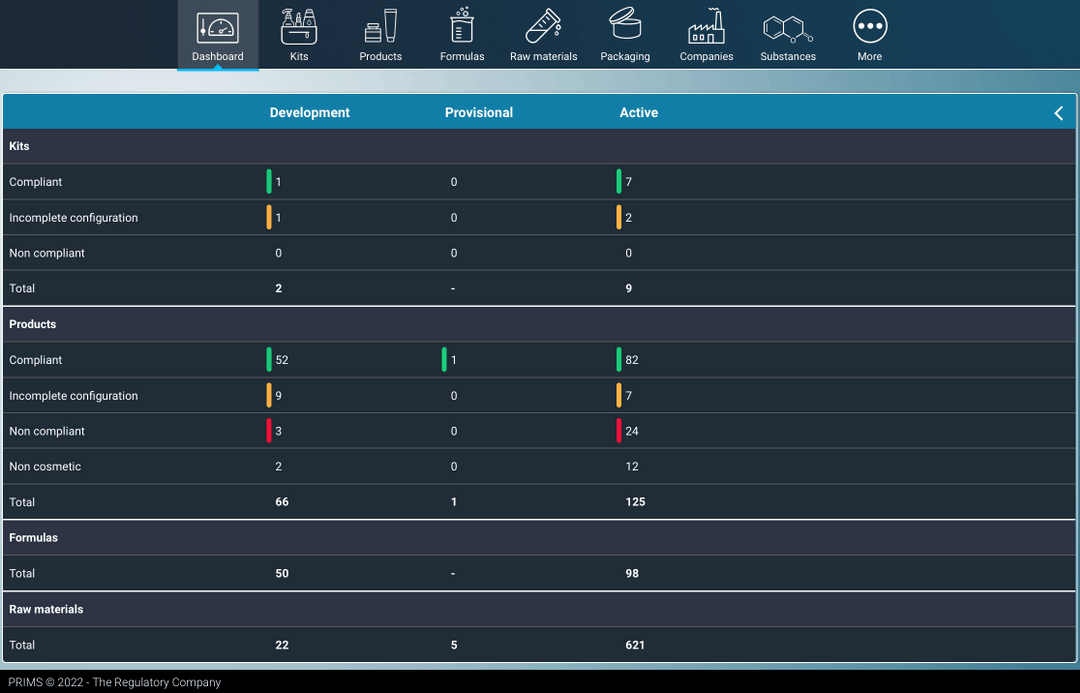Open the Products Total row
This screenshot has width=1080, height=693.
click(x=540, y=502)
